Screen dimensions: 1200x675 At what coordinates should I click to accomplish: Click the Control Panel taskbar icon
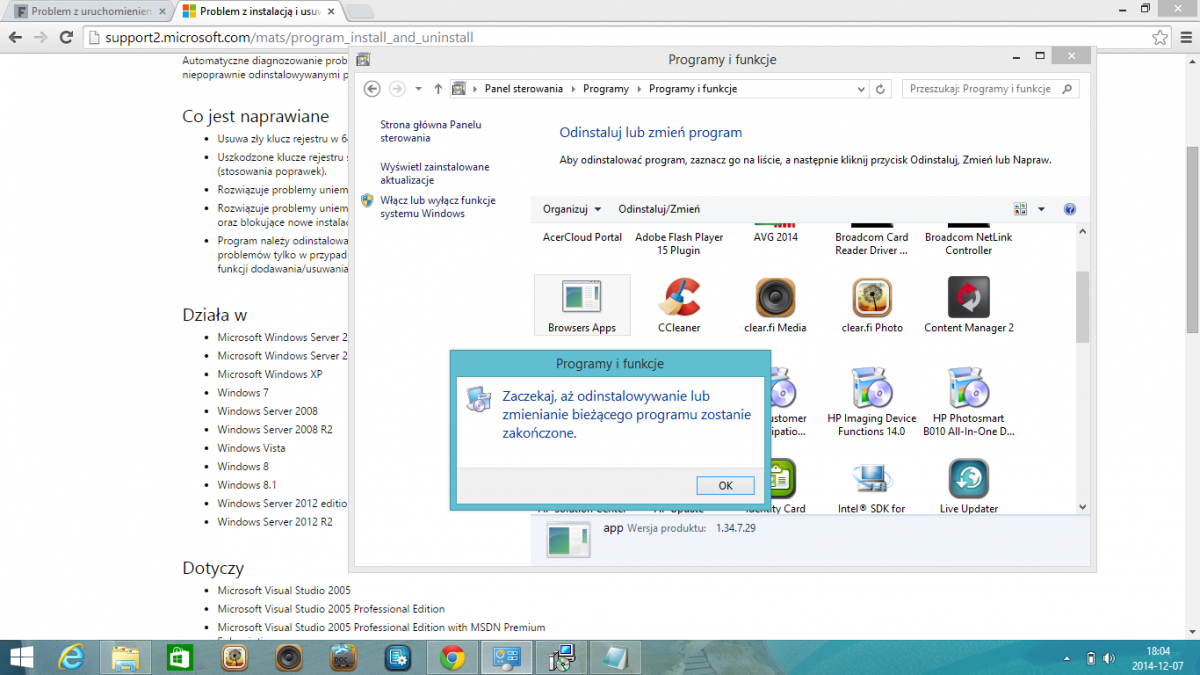click(506, 657)
